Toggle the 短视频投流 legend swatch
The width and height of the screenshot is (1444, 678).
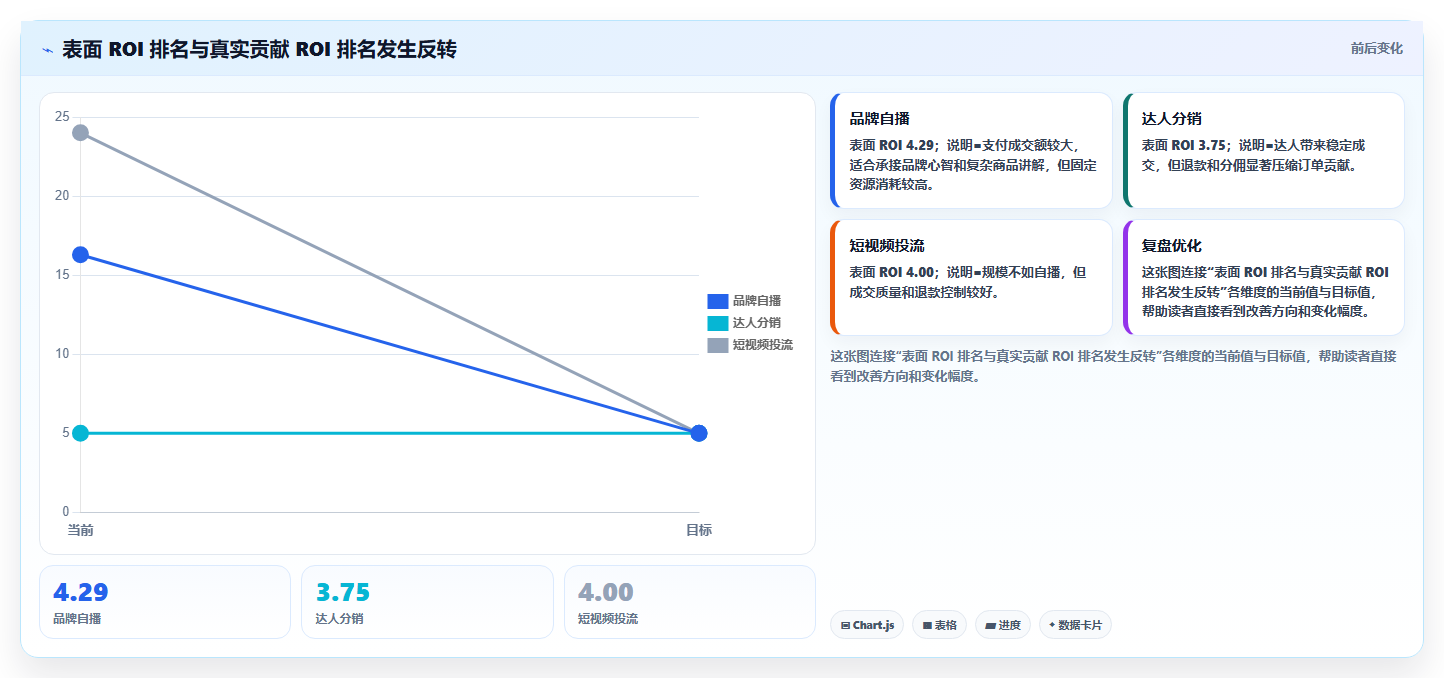click(717, 344)
